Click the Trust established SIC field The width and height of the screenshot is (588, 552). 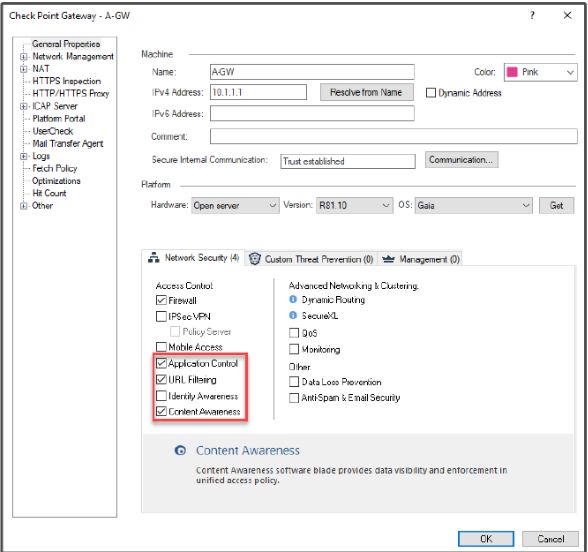348,161
